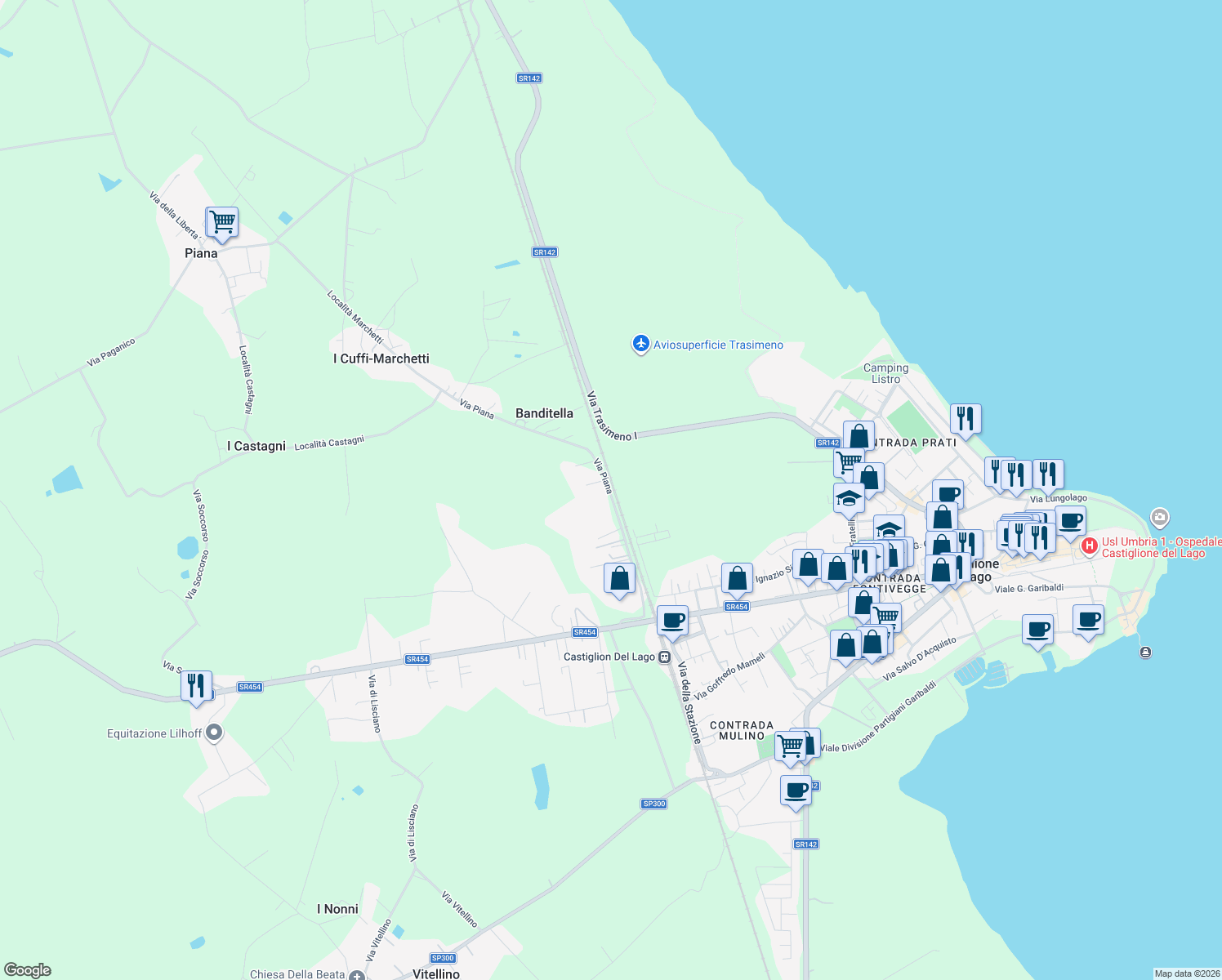Click the Banditella place name label

[545, 414]
